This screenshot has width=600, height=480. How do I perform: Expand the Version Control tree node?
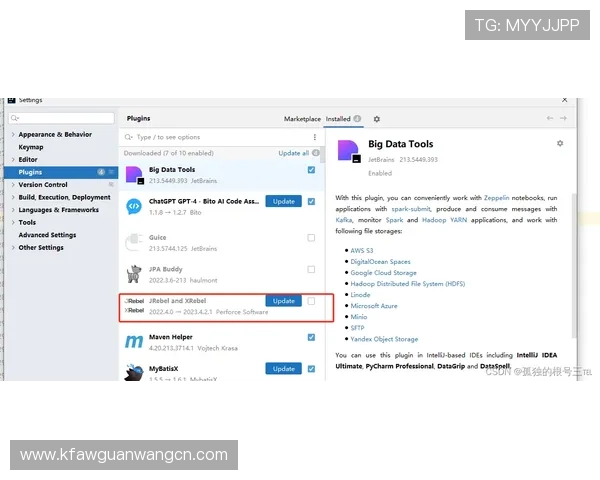point(13,184)
